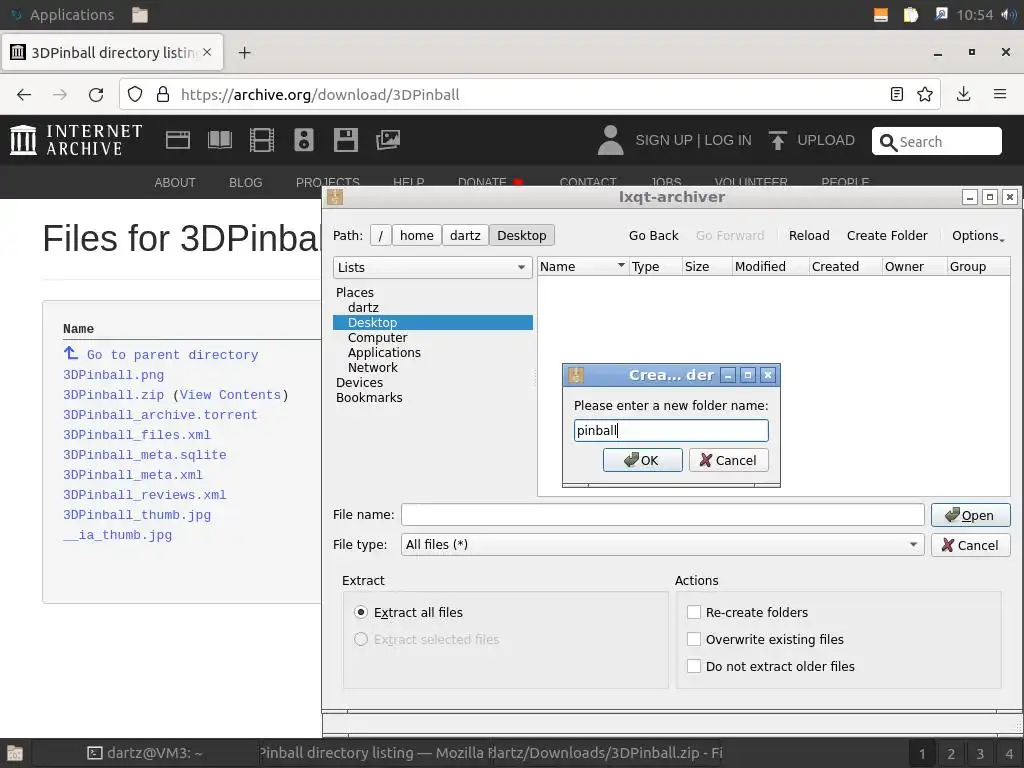Click Firefox back arrow
The image size is (1024, 768).
click(24, 95)
